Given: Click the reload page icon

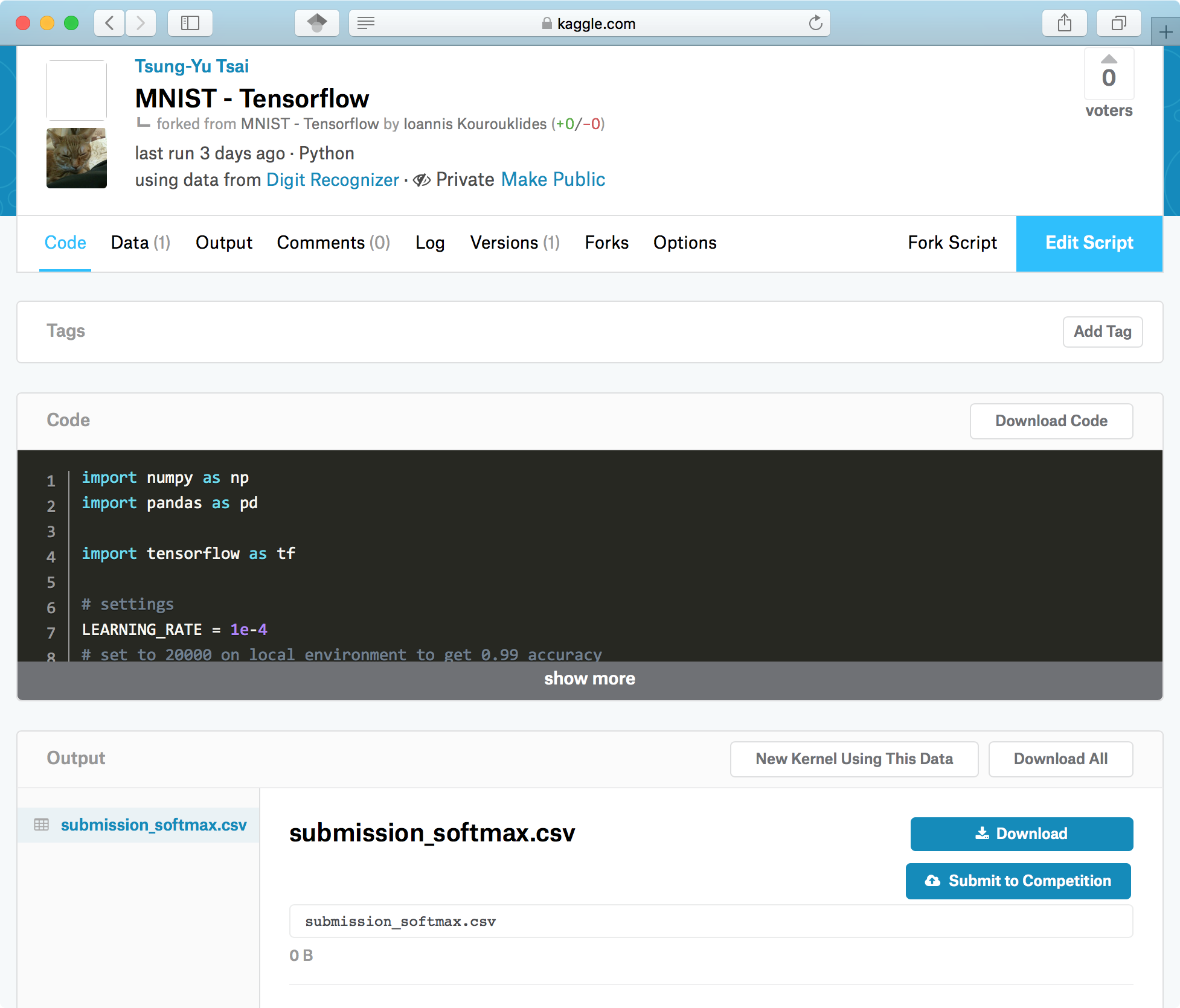Looking at the screenshot, I should click(815, 24).
